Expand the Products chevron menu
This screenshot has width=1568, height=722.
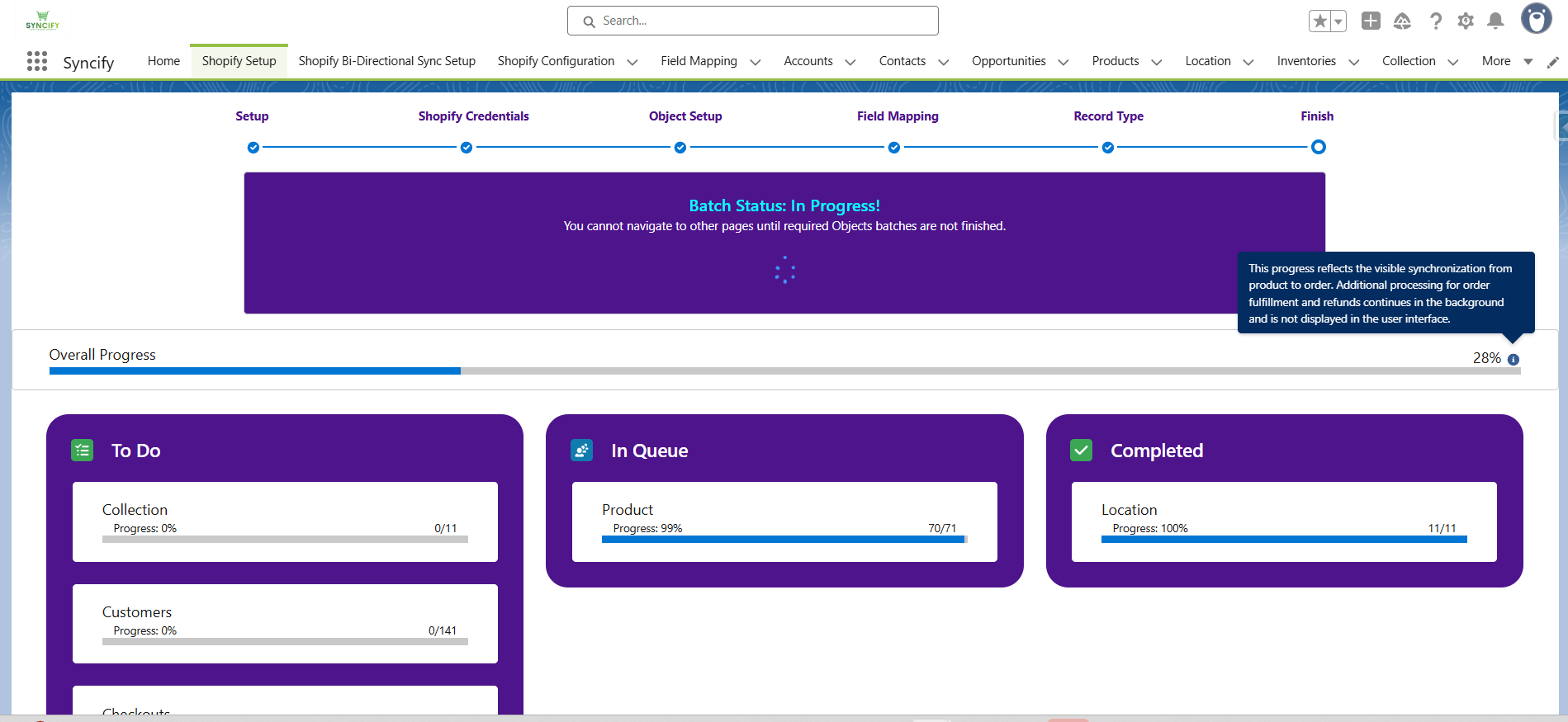(1157, 62)
